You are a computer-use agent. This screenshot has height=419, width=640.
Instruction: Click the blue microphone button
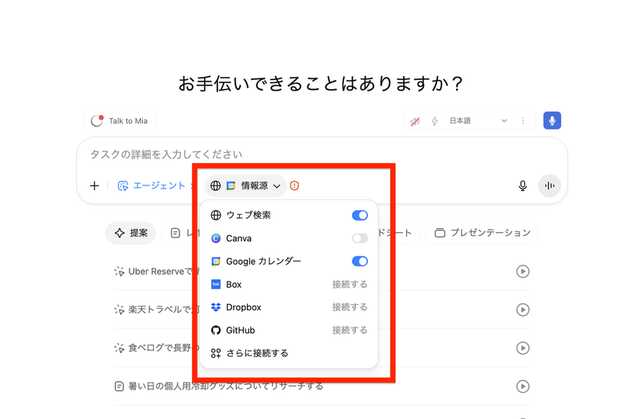click(552, 121)
